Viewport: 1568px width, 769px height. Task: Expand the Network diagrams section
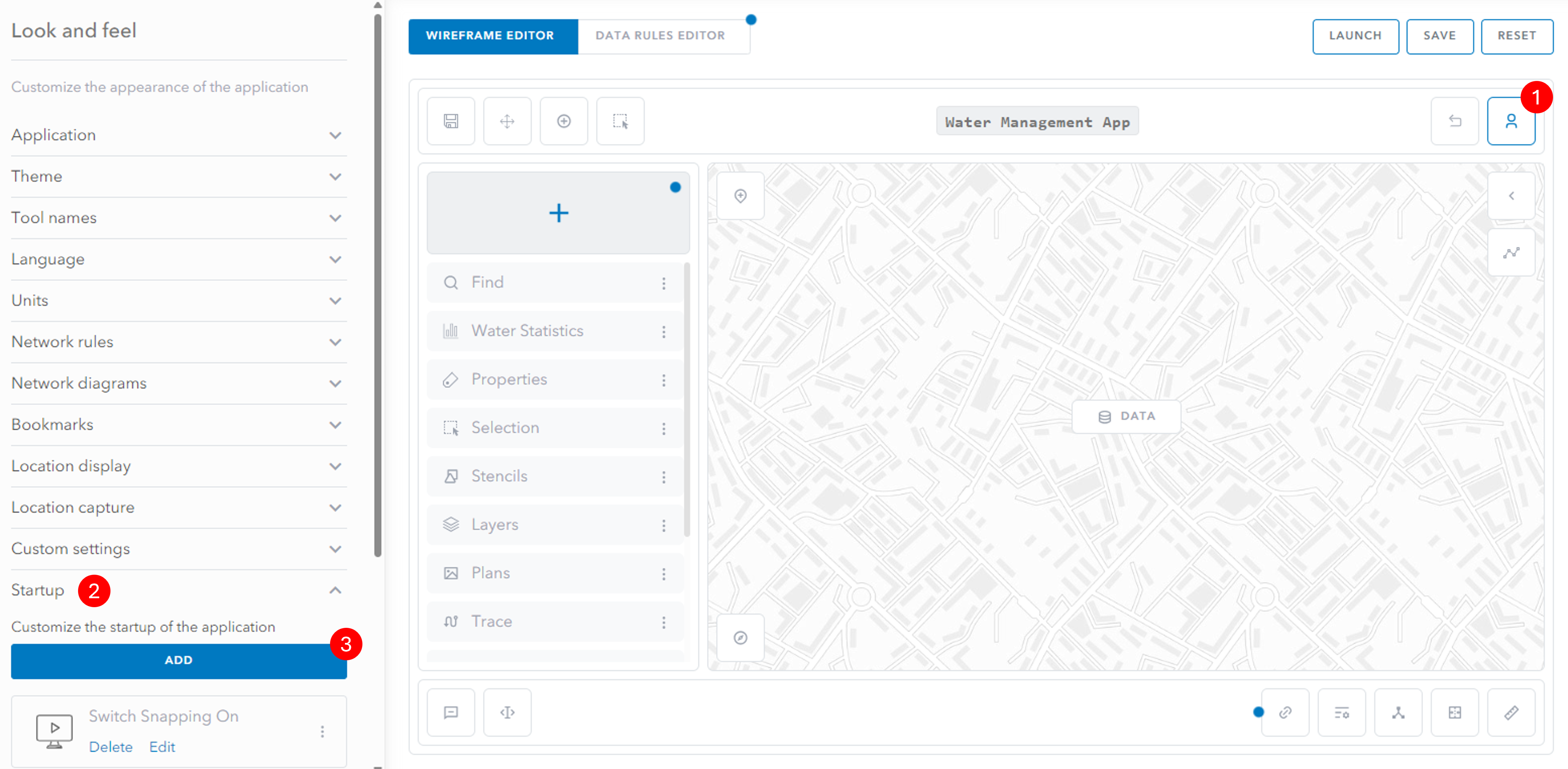point(179,384)
